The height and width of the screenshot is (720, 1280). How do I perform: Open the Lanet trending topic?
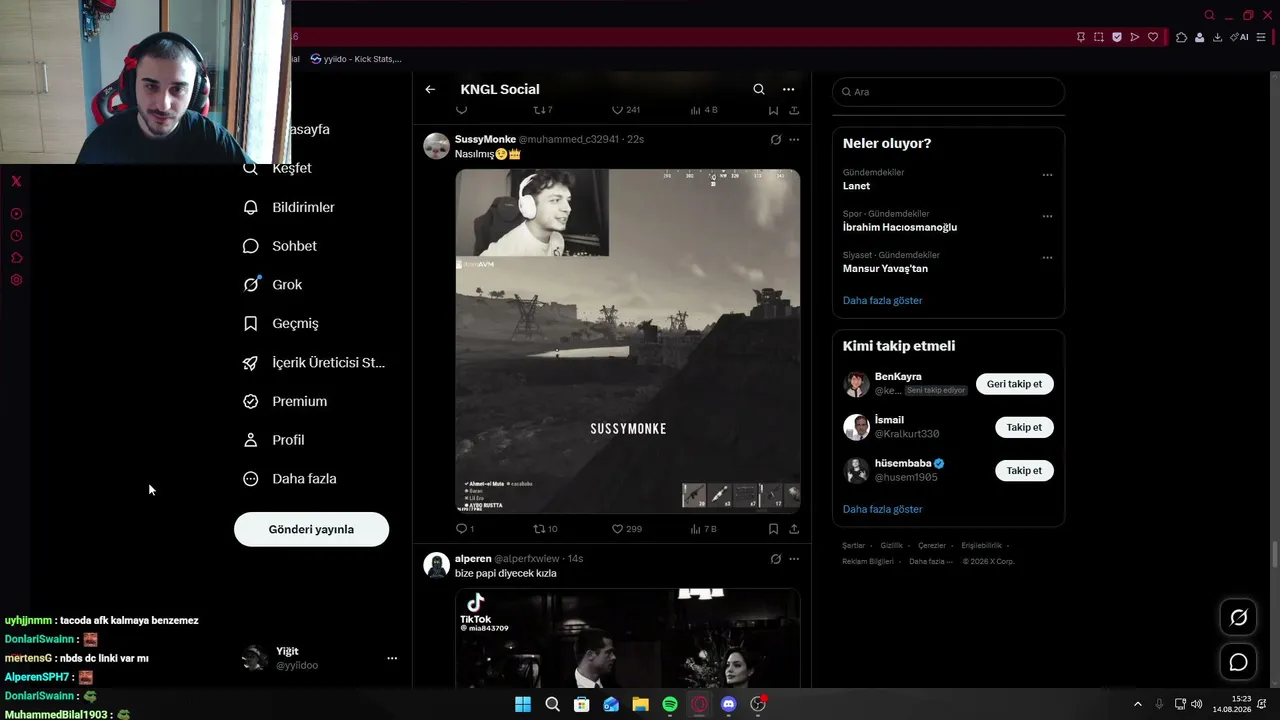click(x=856, y=186)
